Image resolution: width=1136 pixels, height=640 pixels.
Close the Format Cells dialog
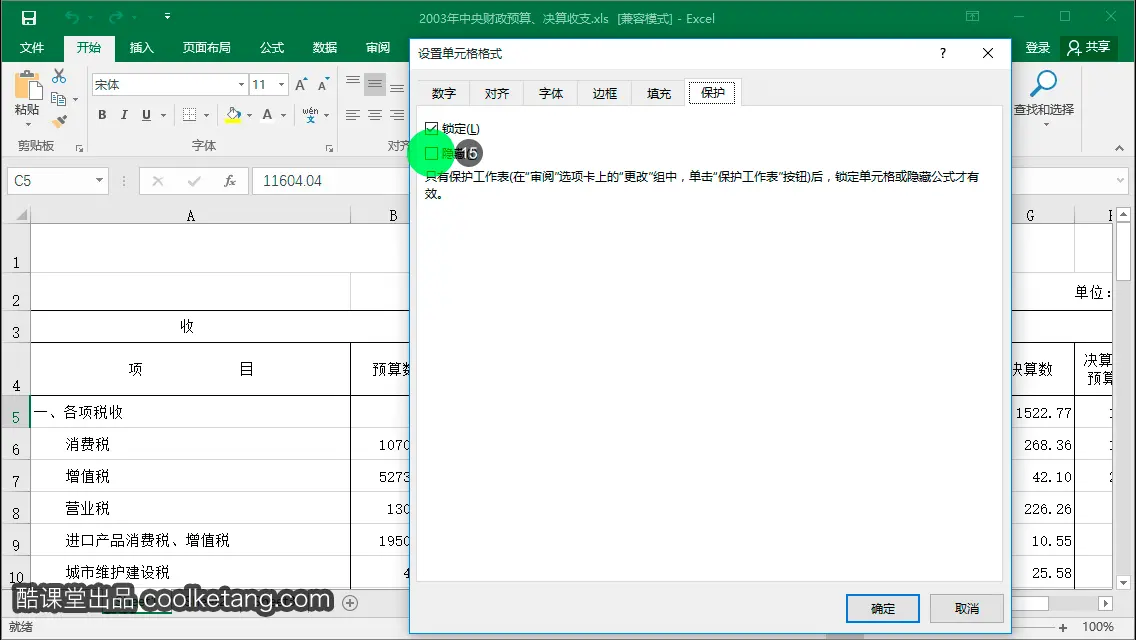click(987, 53)
